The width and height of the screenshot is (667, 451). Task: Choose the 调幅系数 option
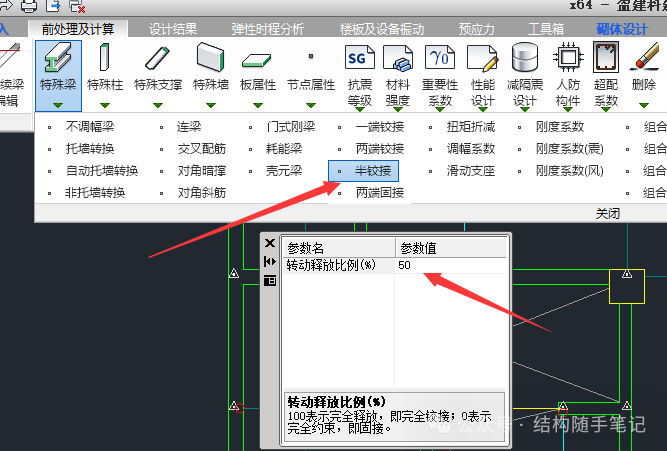[471, 149]
